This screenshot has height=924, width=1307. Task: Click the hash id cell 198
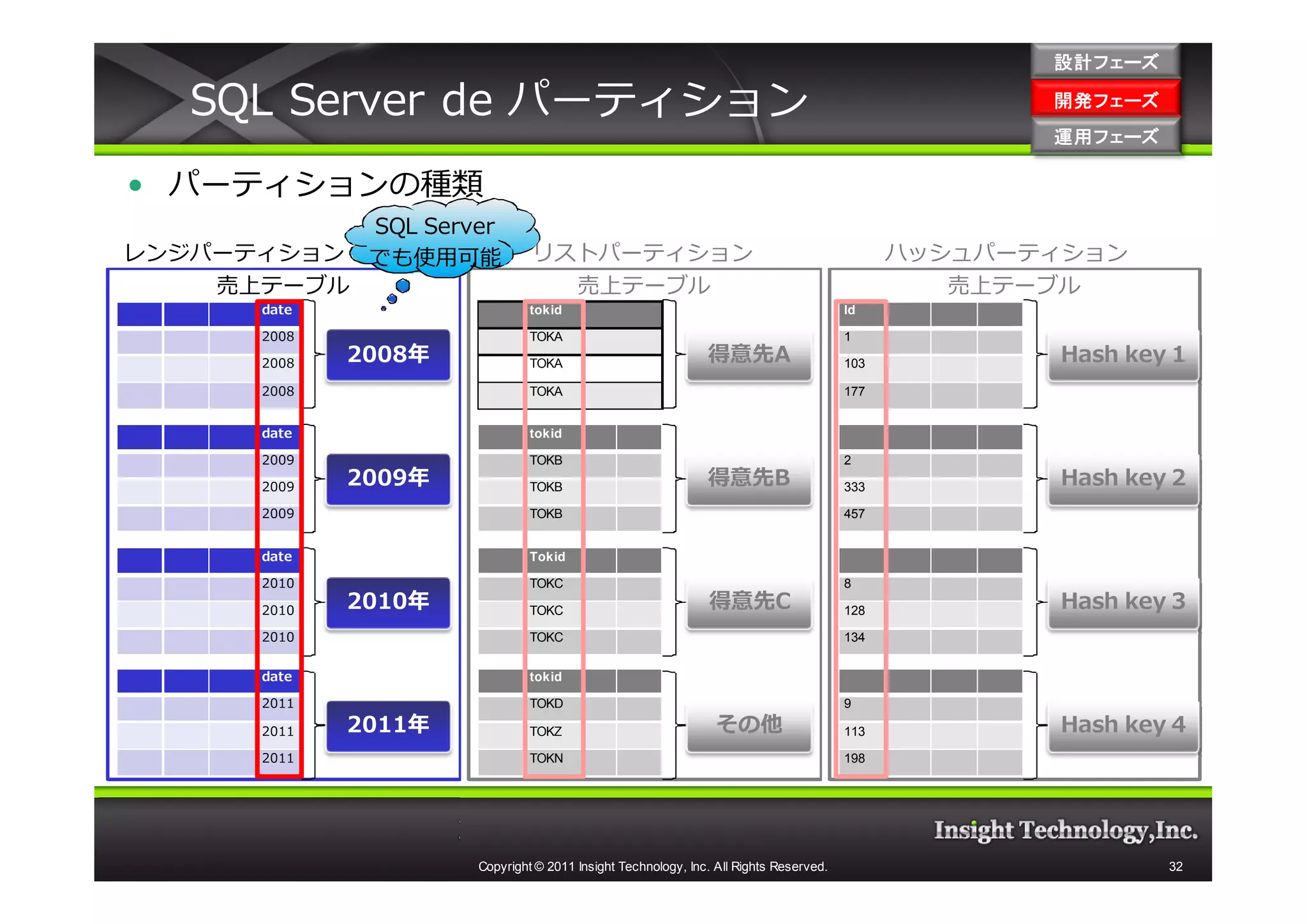[x=861, y=762]
